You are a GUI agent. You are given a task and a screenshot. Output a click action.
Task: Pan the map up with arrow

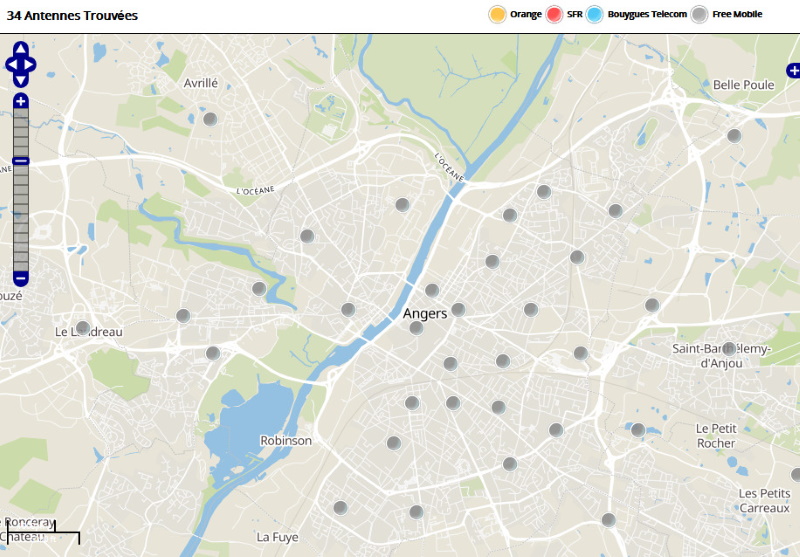[21, 48]
